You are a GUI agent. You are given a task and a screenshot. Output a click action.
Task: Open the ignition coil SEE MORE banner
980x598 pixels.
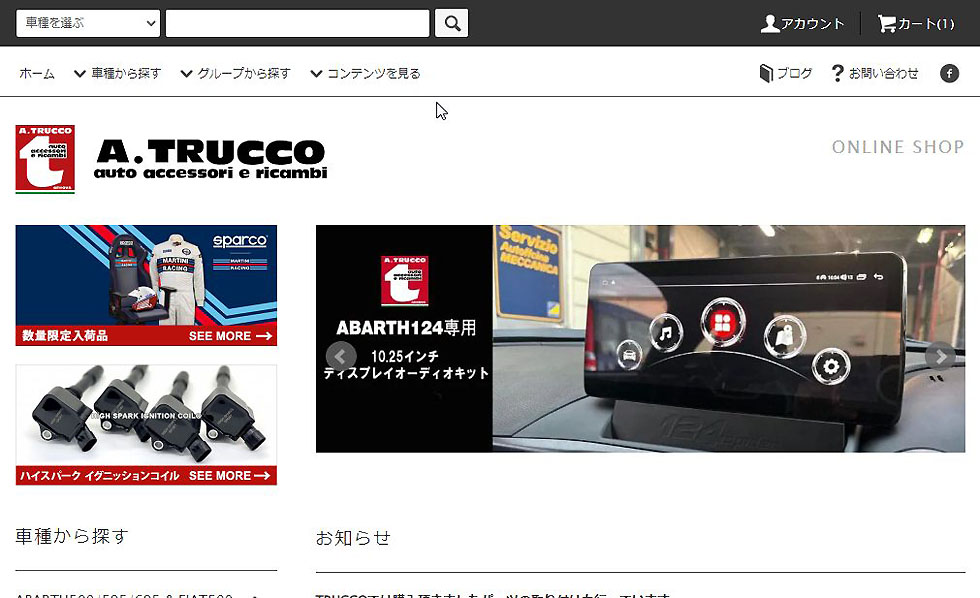tap(146, 424)
